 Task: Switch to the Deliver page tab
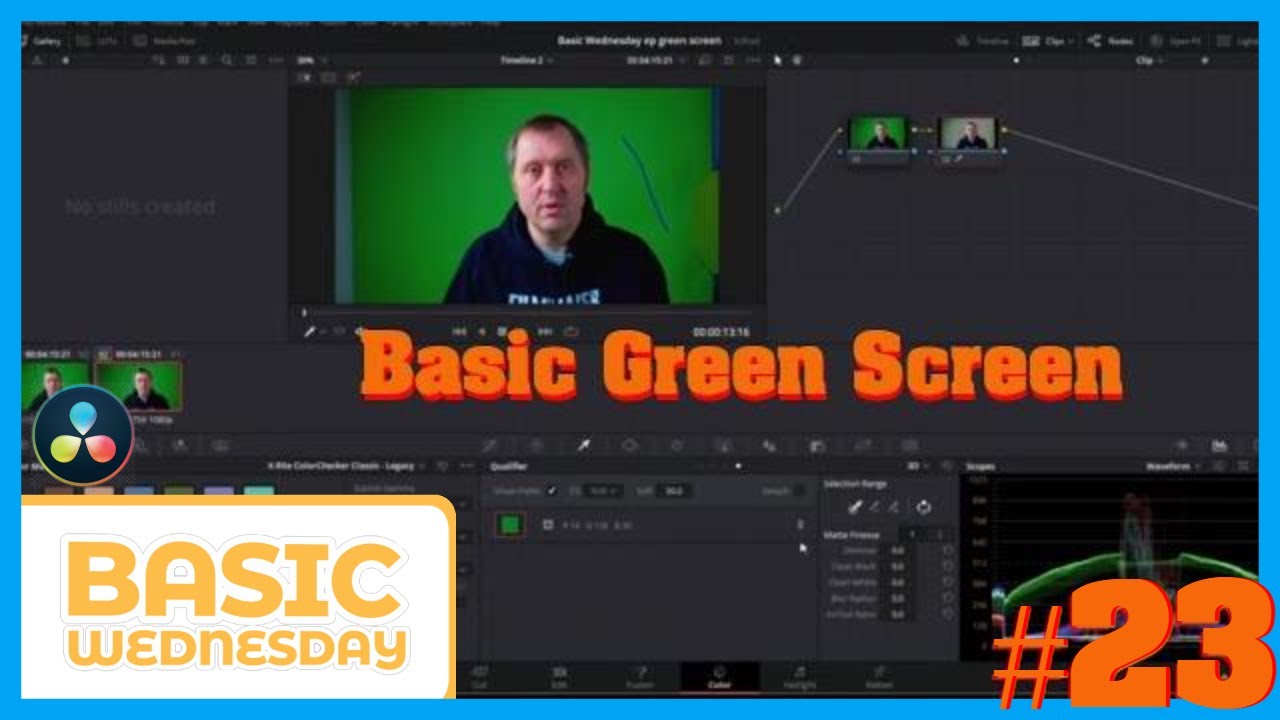pyautogui.click(x=879, y=677)
